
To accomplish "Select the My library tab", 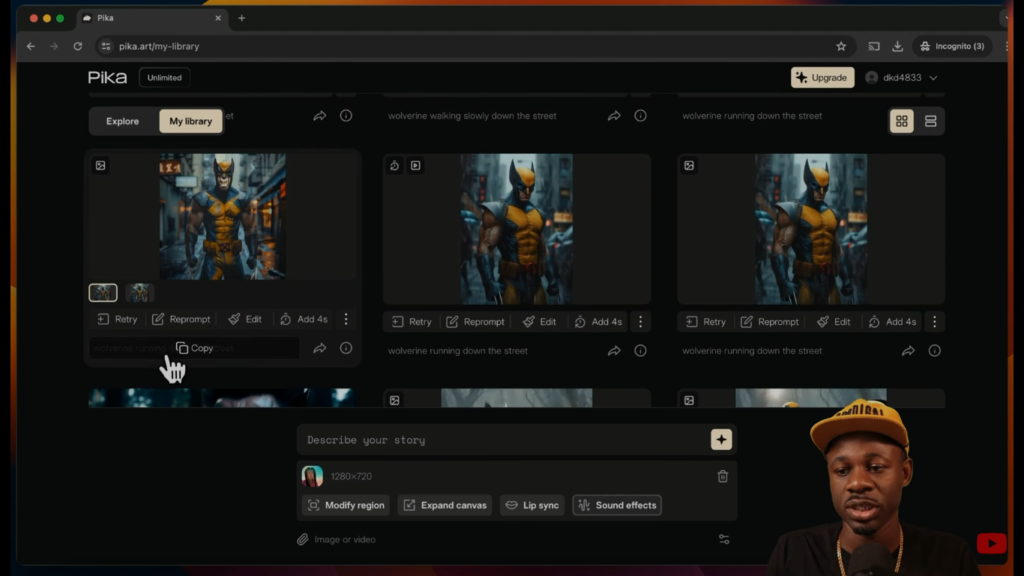I will coord(190,121).
